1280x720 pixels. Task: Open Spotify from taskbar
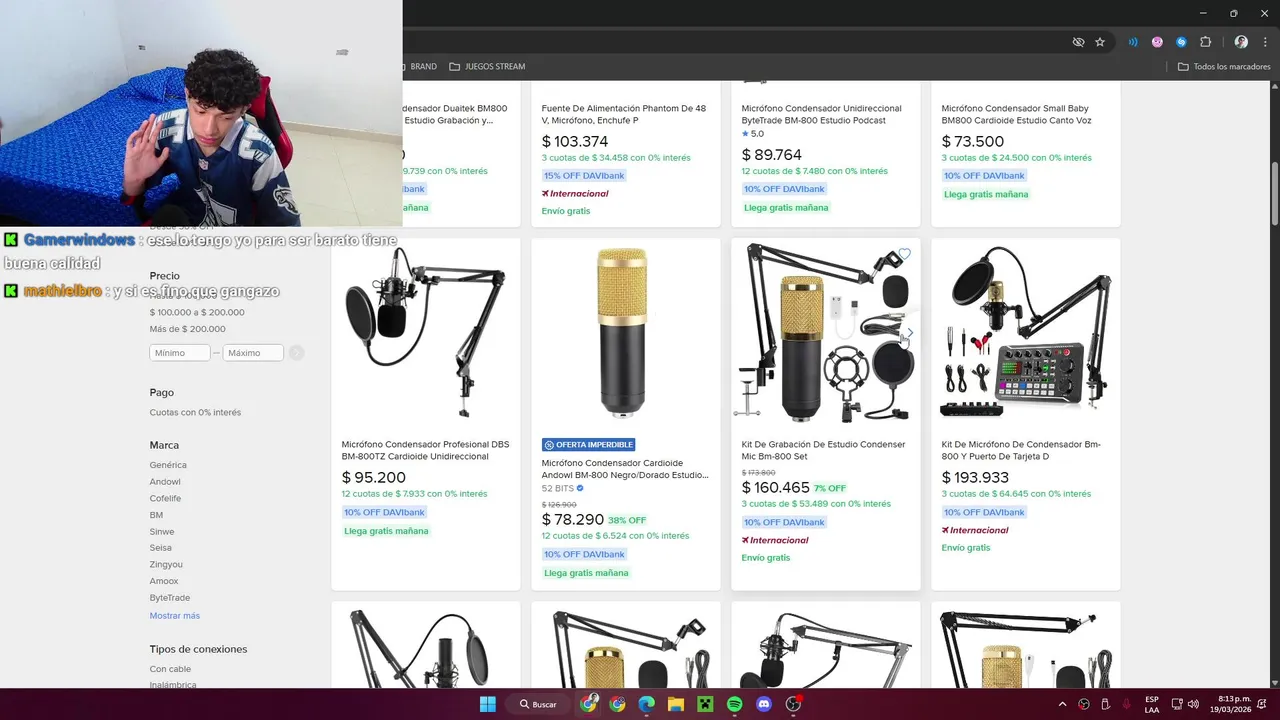(734, 704)
